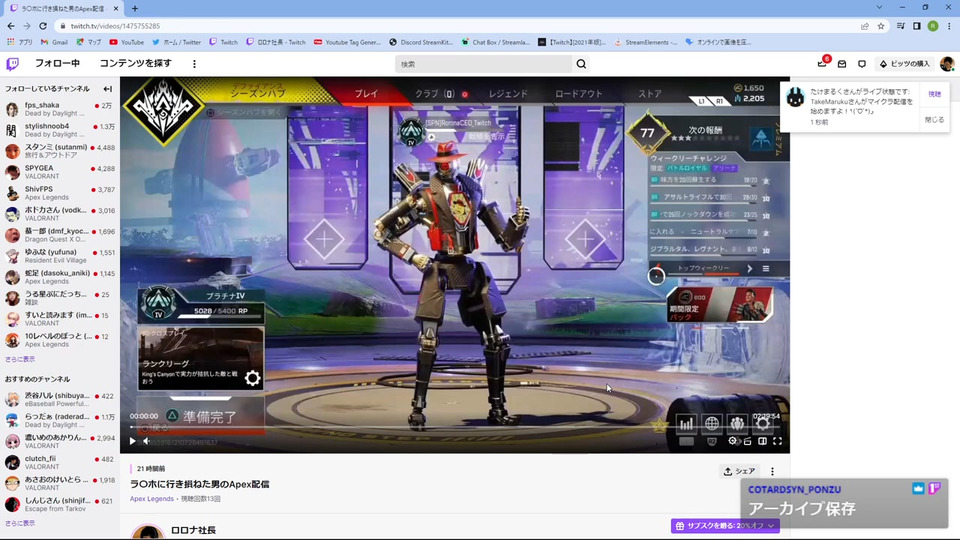
Task: Open the chat bubble icon in header
Action: click(861, 64)
